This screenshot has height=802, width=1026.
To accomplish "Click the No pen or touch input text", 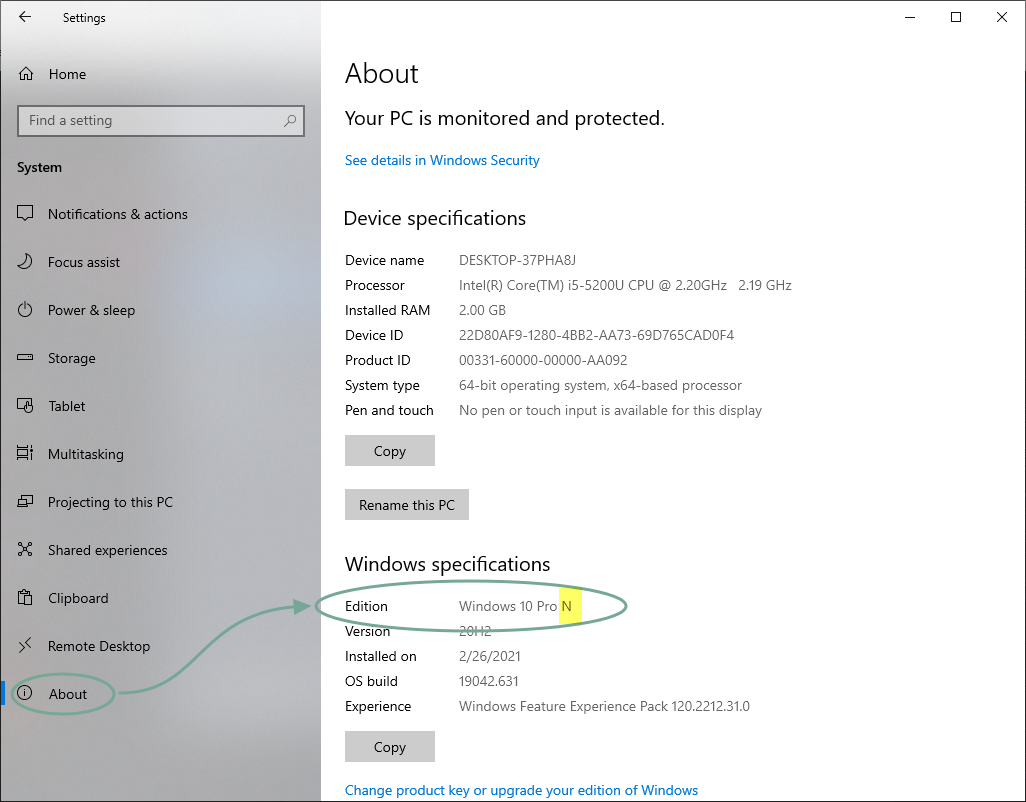I will [x=610, y=410].
